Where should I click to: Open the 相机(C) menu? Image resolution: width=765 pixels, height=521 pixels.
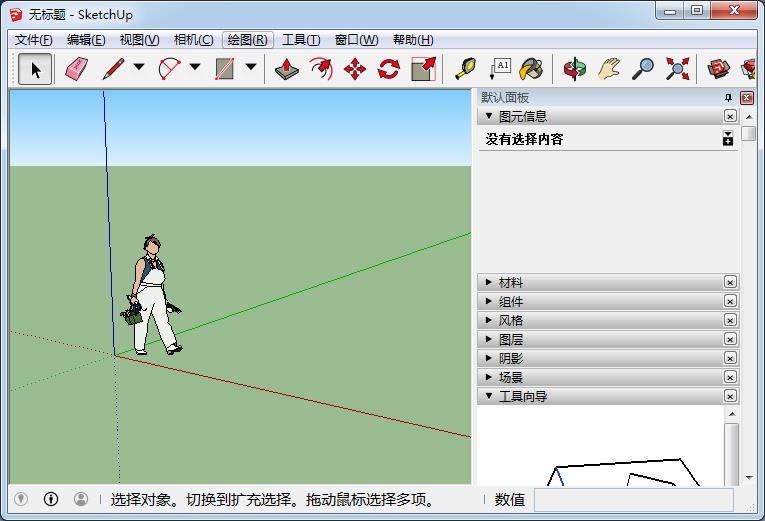pos(194,40)
